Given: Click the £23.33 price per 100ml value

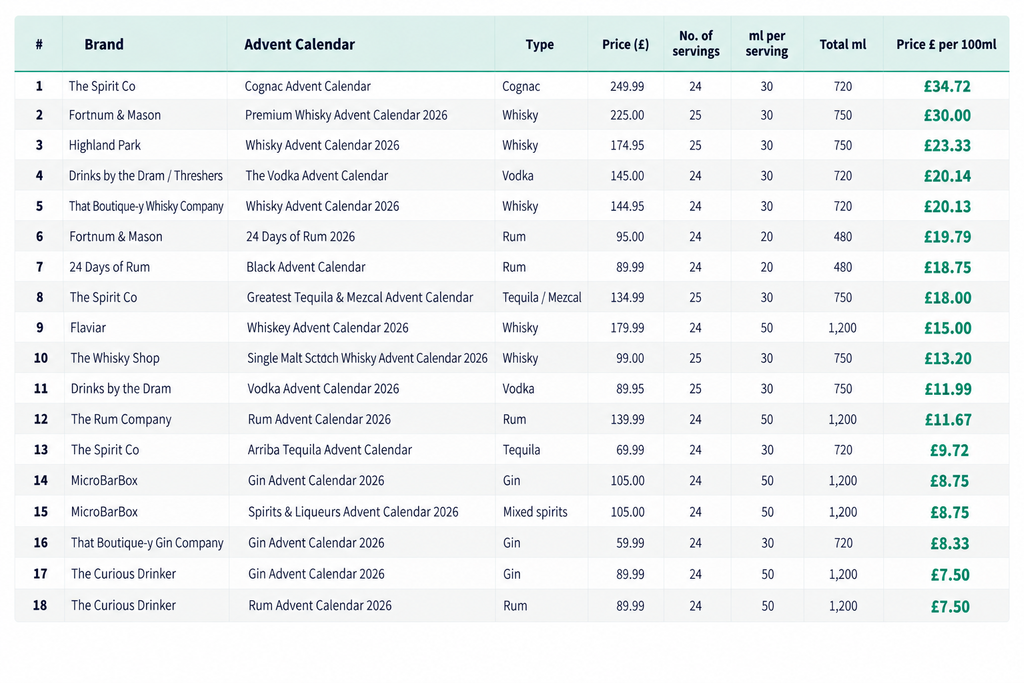Looking at the screenshot, I should pos(947,146).
